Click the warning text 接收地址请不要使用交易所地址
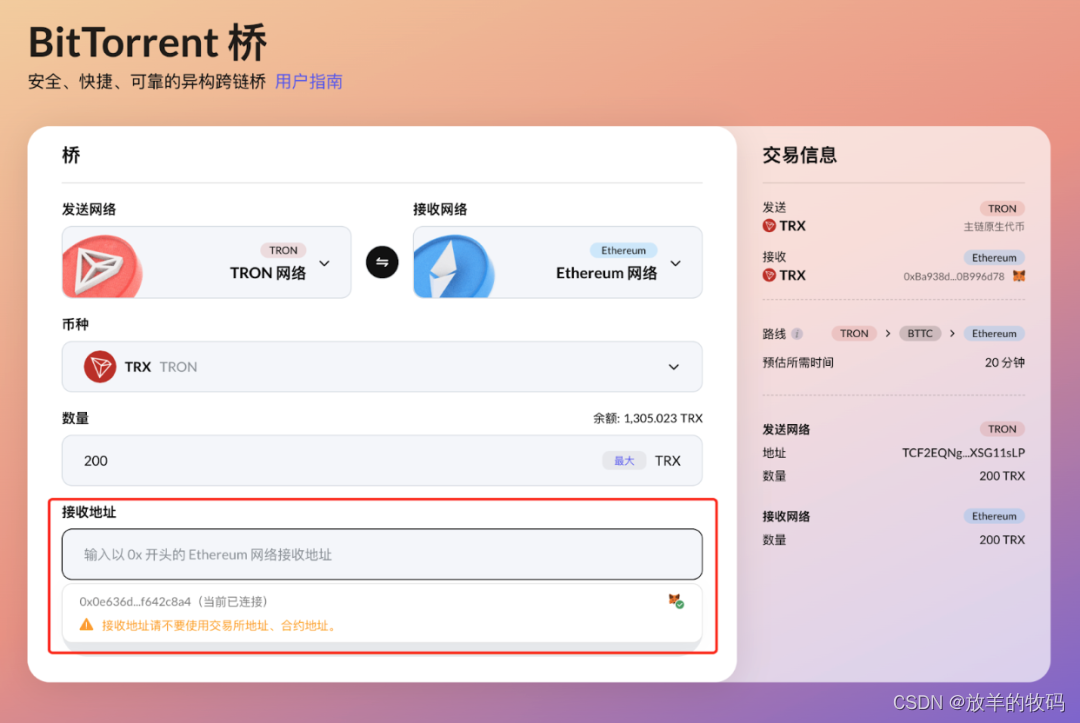The height and width of the screenshot is (723, 1080). click(x=220, y=625)
